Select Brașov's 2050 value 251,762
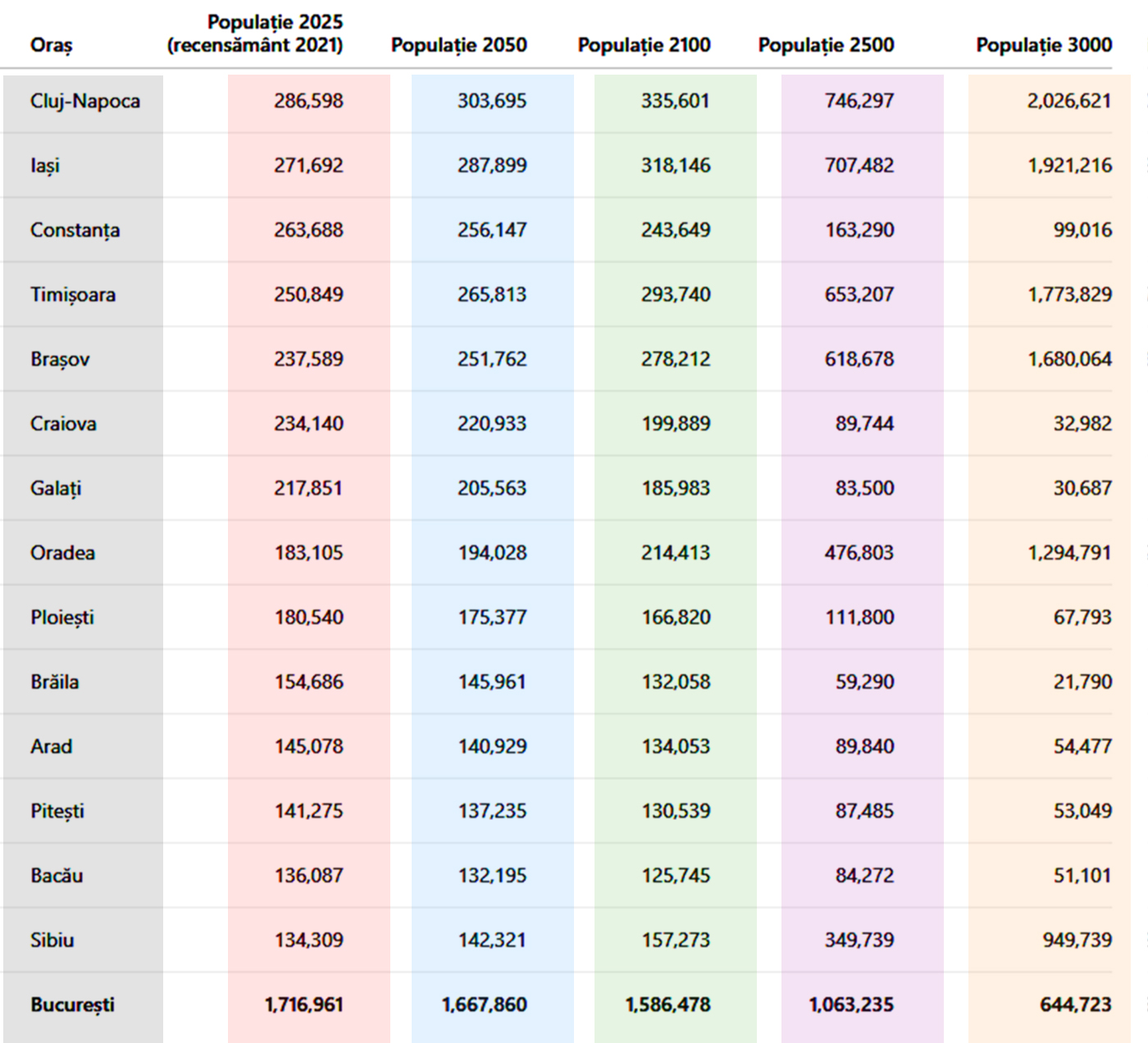This screenshot has width=1148, height=1043. [x=492, y=359]
